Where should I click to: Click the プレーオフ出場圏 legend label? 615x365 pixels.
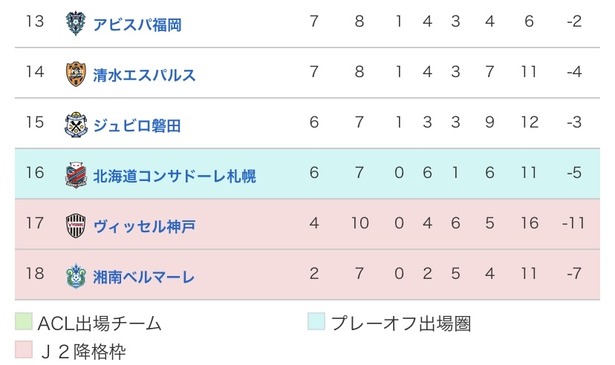[x=401, y=324]
